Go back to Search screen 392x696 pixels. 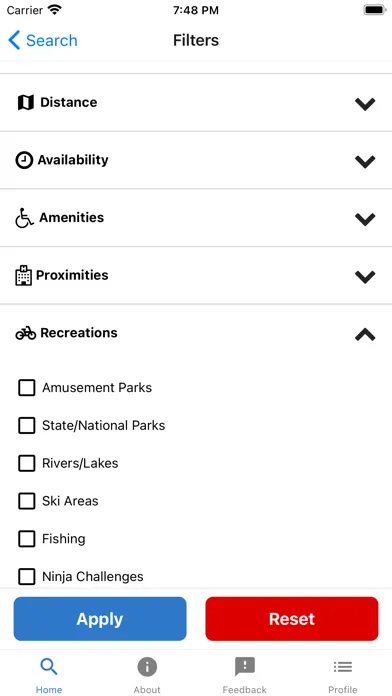click(43, 40)
